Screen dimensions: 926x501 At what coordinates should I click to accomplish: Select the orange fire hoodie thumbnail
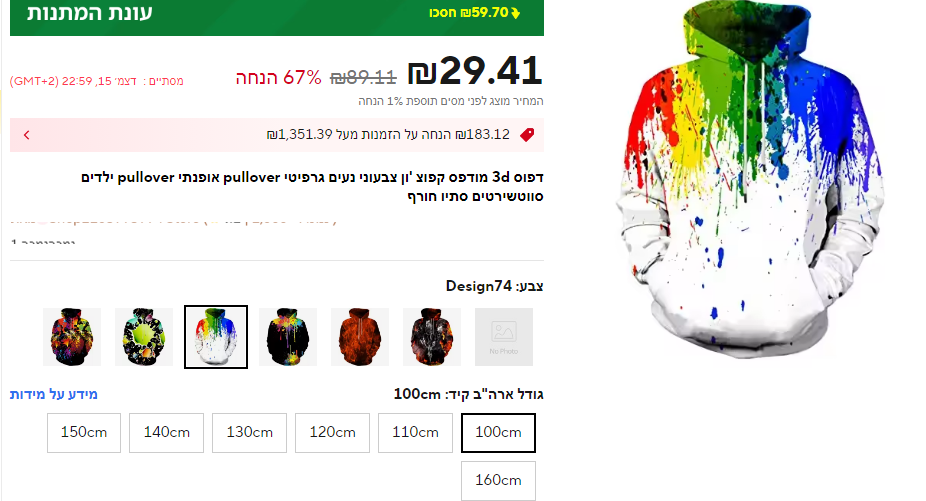pyautogui.click(x=360, y=337)
